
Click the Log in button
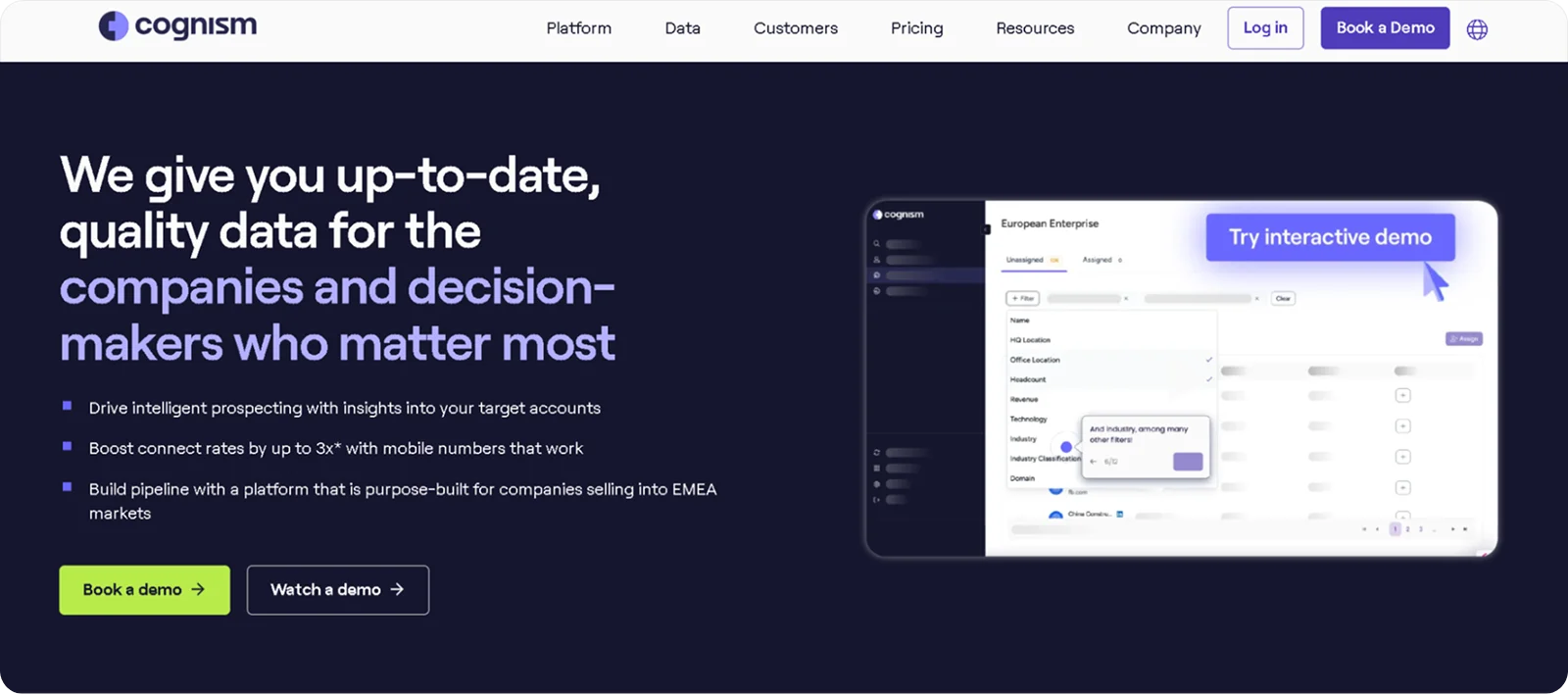coord(1265,27)
